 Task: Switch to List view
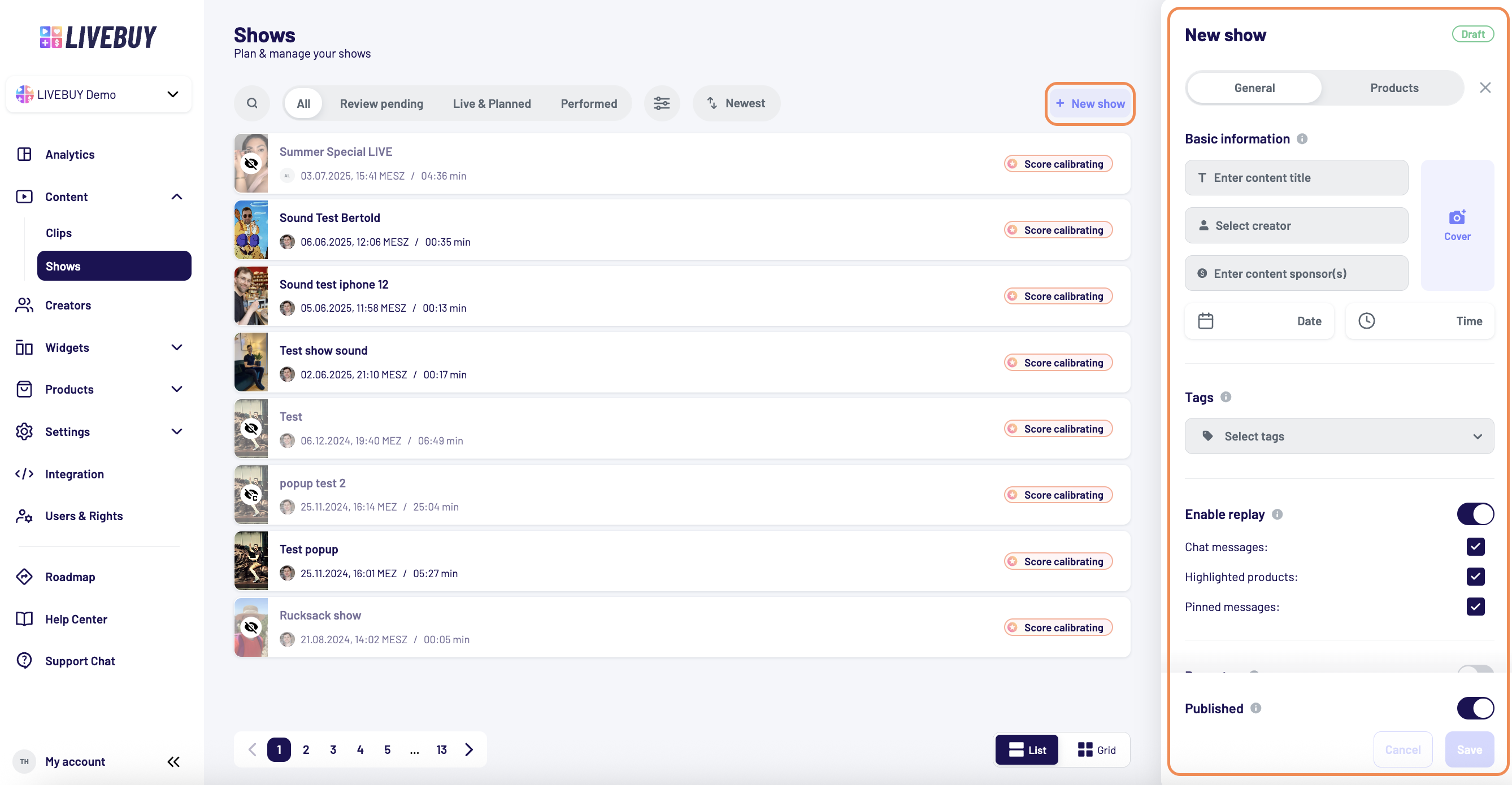pyautogui.click(x=1027, y=749)
